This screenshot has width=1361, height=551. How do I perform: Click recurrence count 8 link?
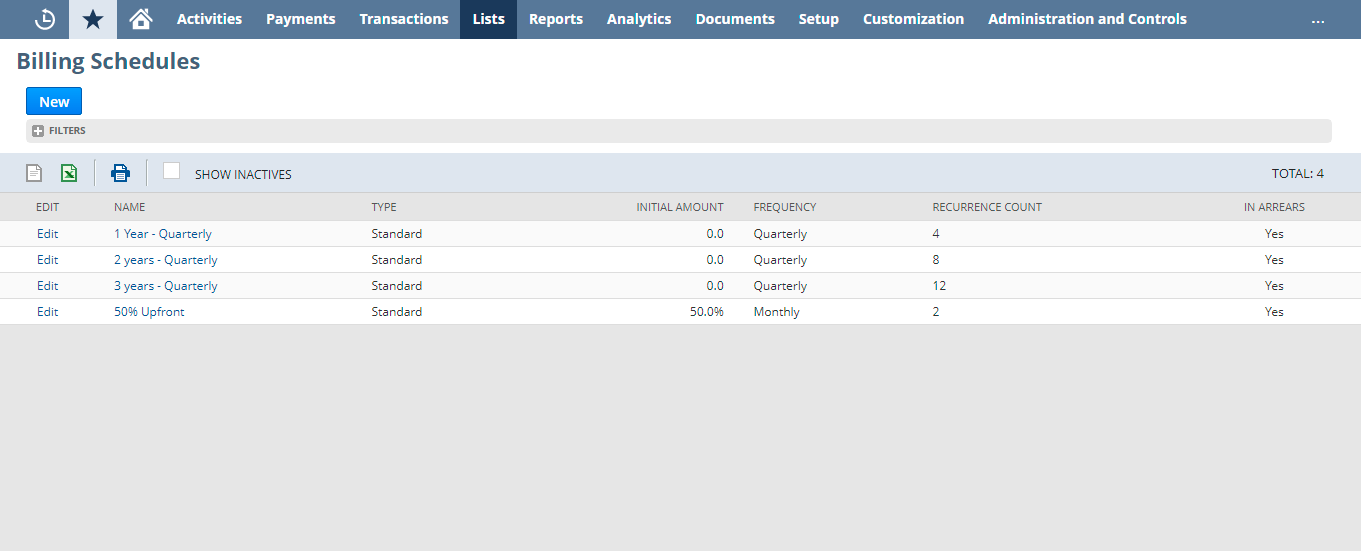click(936, 260)
